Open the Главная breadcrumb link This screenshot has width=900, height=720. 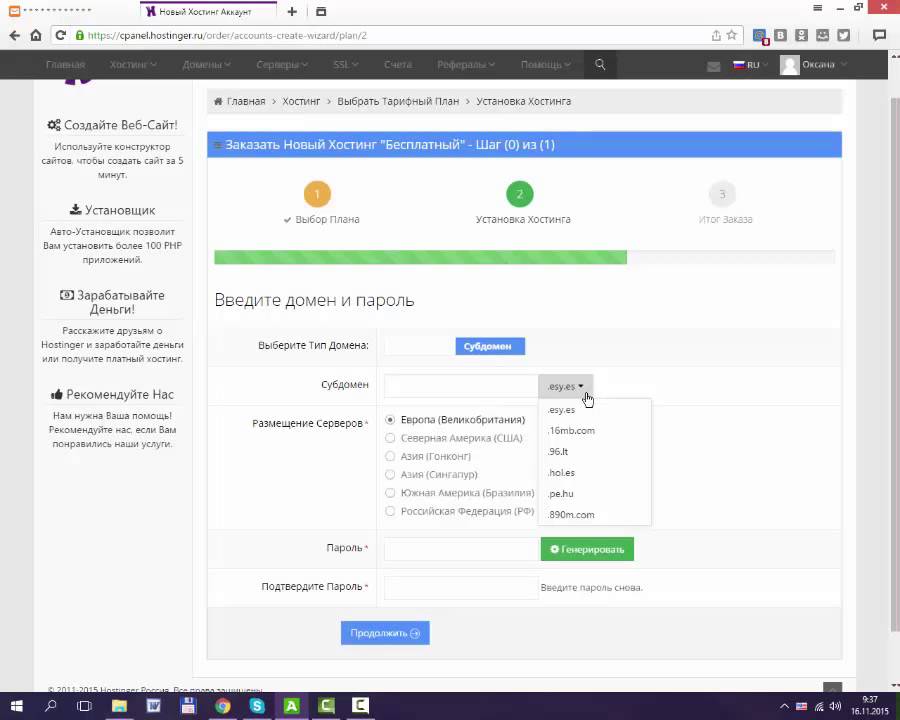[x=246, y=102]
